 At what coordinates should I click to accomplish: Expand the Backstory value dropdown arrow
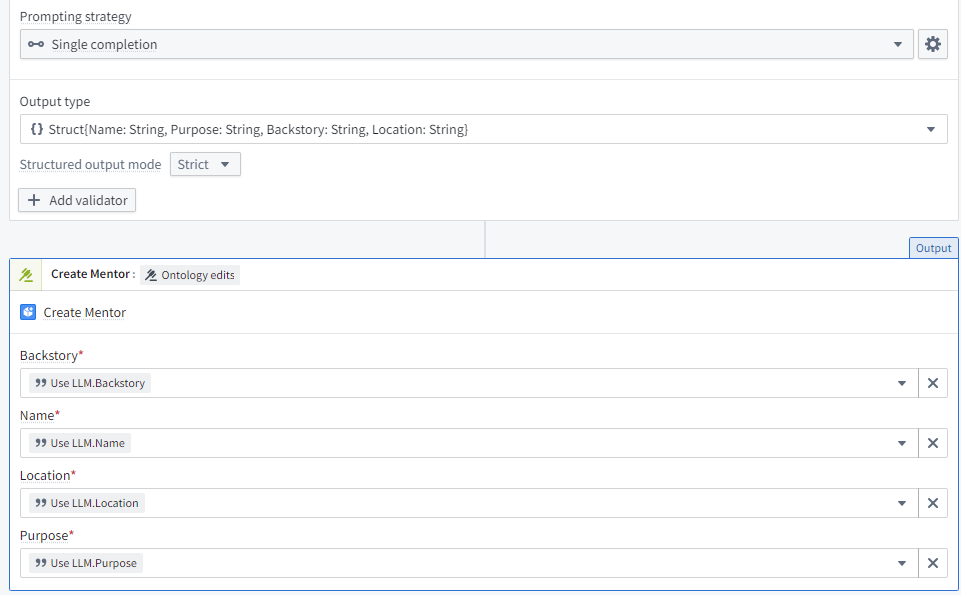coord(901,383)
